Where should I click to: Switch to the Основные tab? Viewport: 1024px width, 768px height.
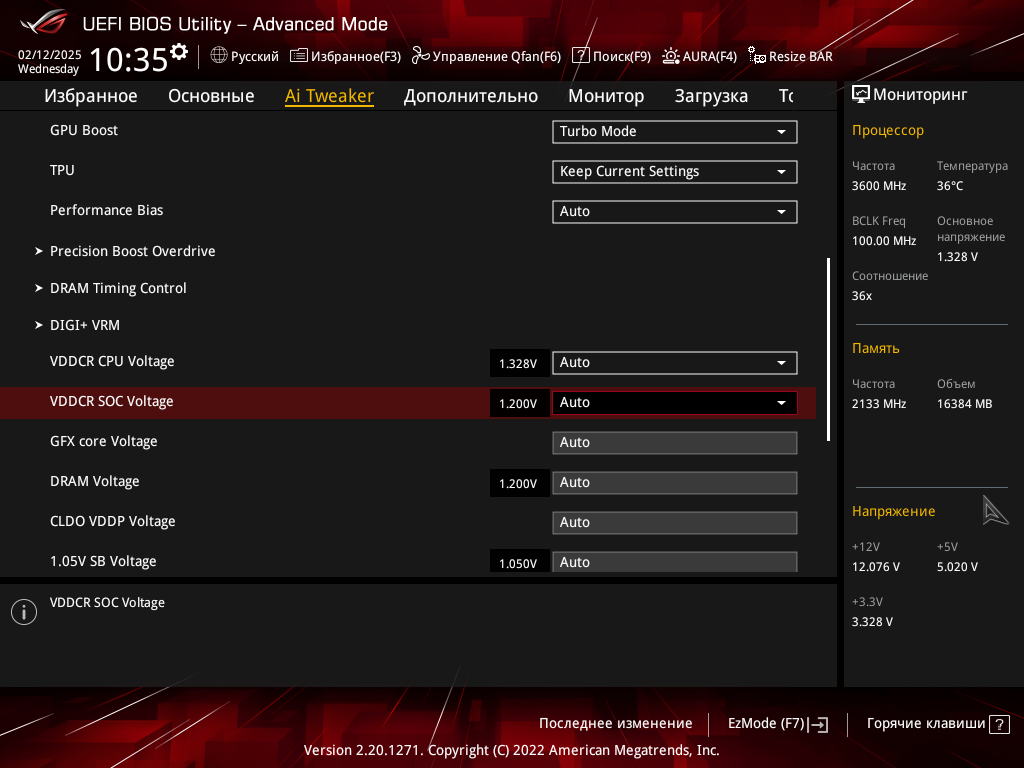click(x=211, y=96)
